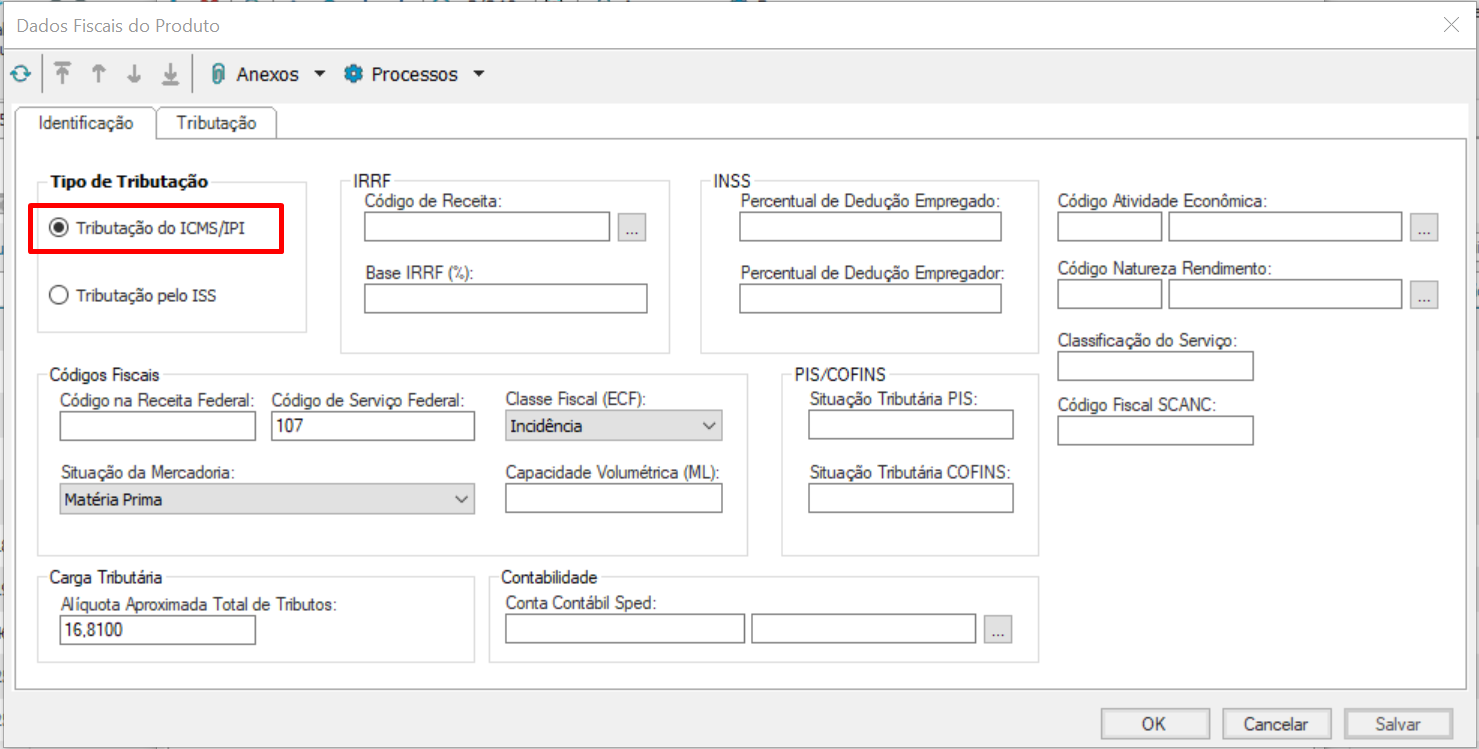Click the Situação Tributária COFINS field
The width and height of the screenshot is (1479, 749).
click(x=911, y=498)
